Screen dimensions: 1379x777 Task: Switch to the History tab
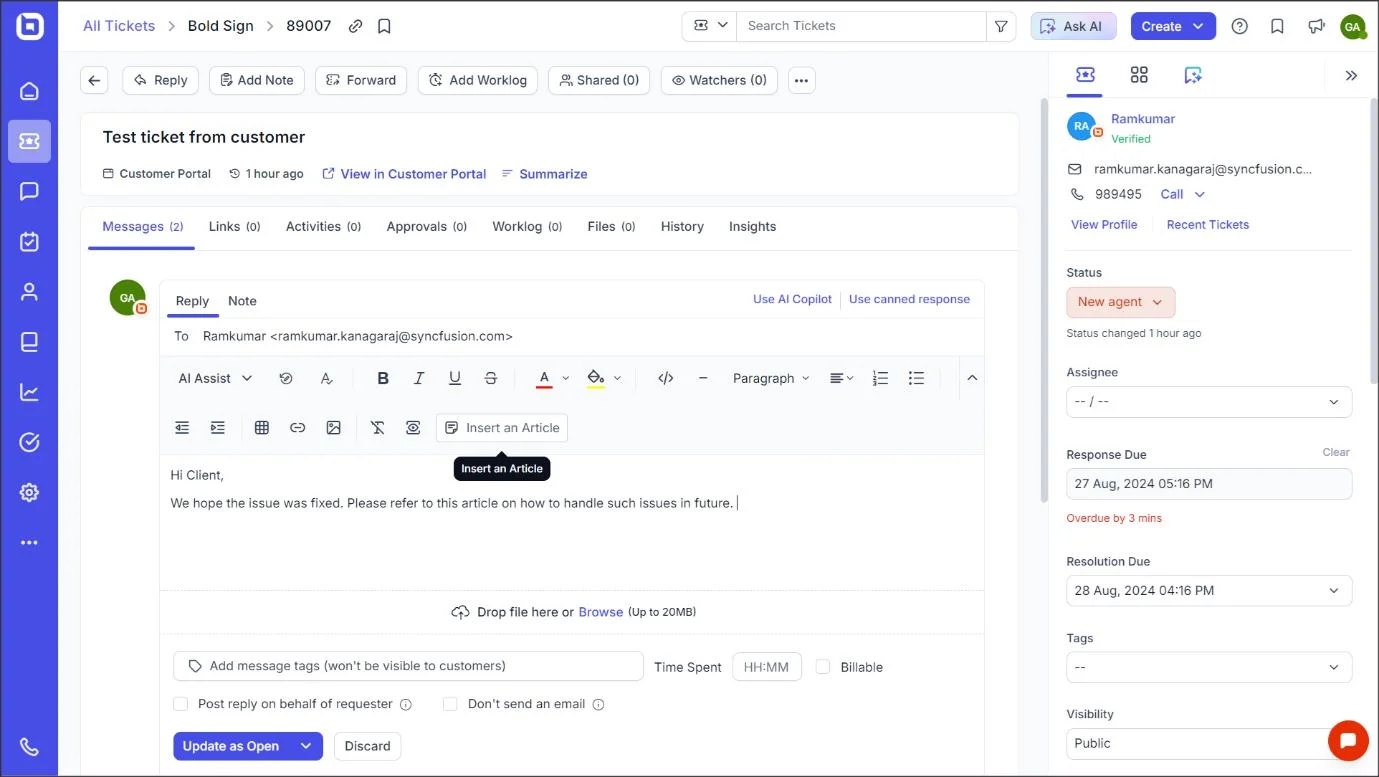681,226
